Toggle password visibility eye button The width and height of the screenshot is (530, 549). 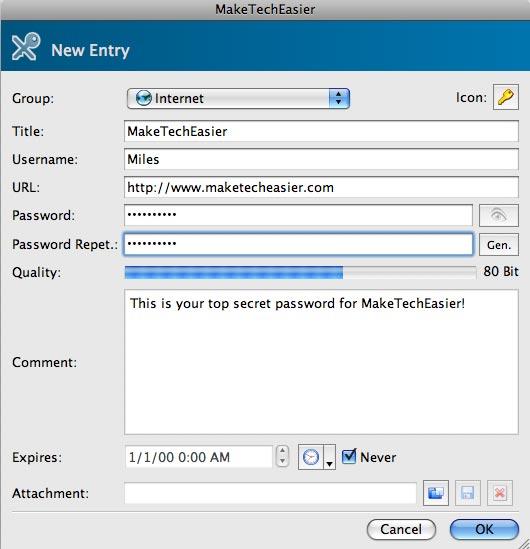(498, 215)
